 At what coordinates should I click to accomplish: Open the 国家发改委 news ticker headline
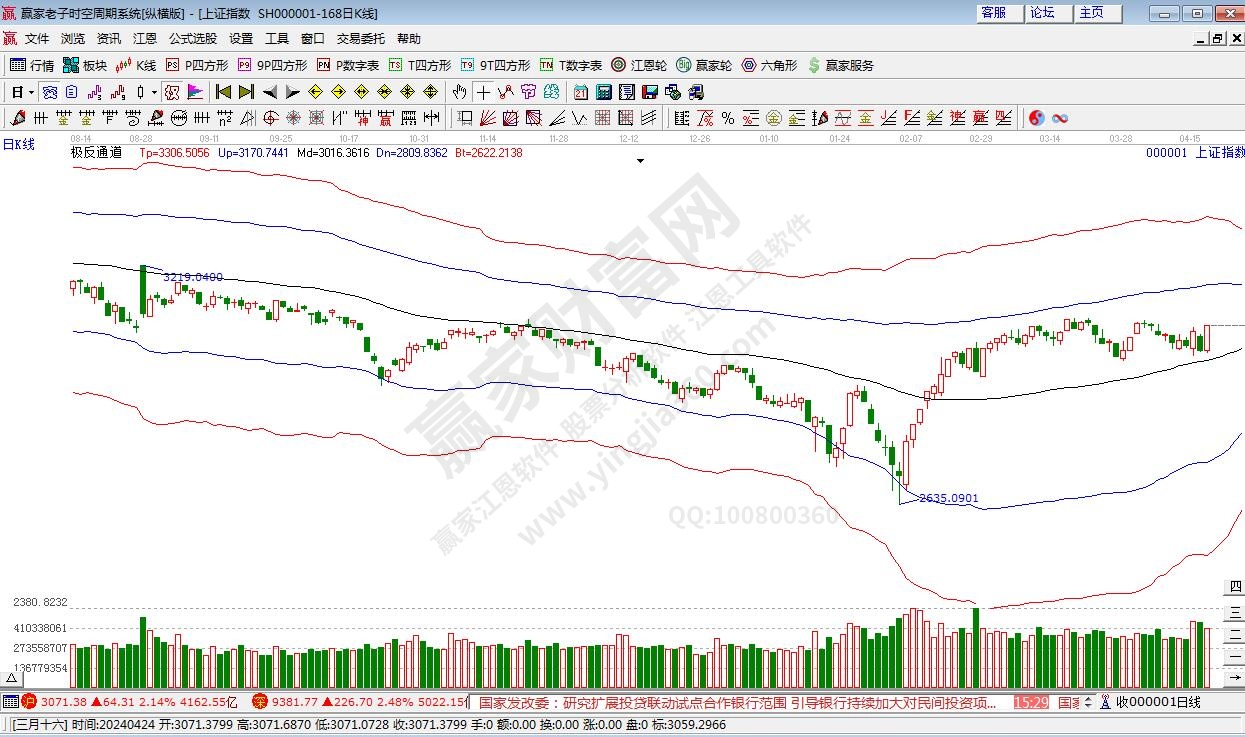(x=738, y=703)
